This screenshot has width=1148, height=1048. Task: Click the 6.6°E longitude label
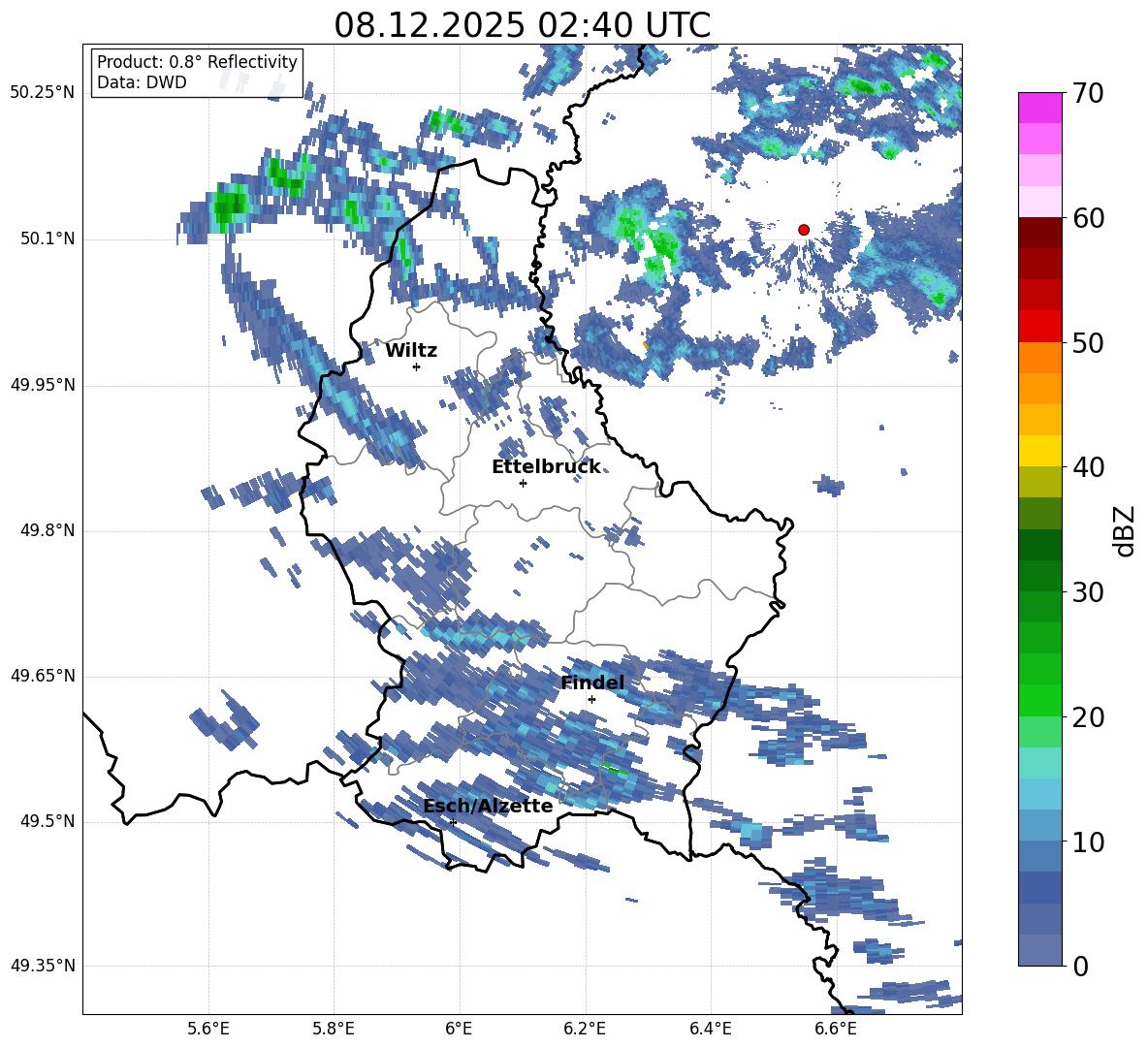(x=836, y=1029)
